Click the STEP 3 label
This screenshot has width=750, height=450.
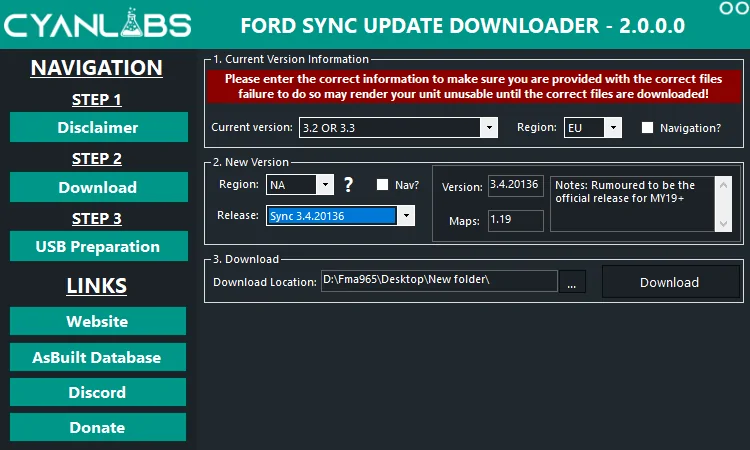(x=97, y=219)
